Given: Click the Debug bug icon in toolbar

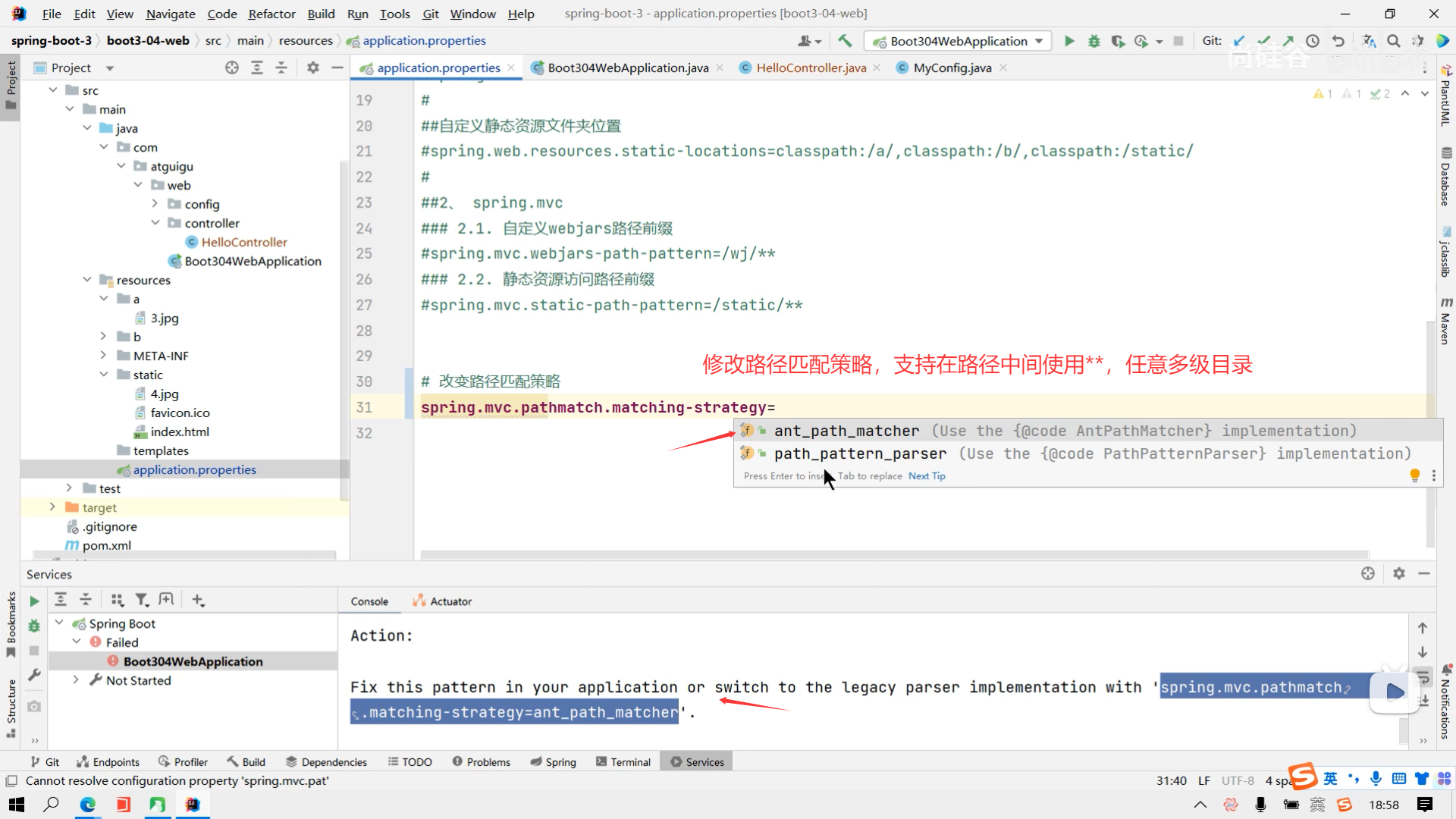Looking at the screenshot, I should click(1094, 41).
